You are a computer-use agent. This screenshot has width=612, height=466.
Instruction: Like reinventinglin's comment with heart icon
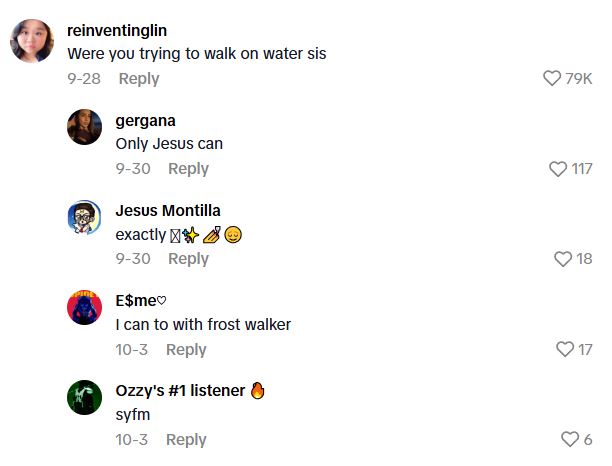[551, 79]
